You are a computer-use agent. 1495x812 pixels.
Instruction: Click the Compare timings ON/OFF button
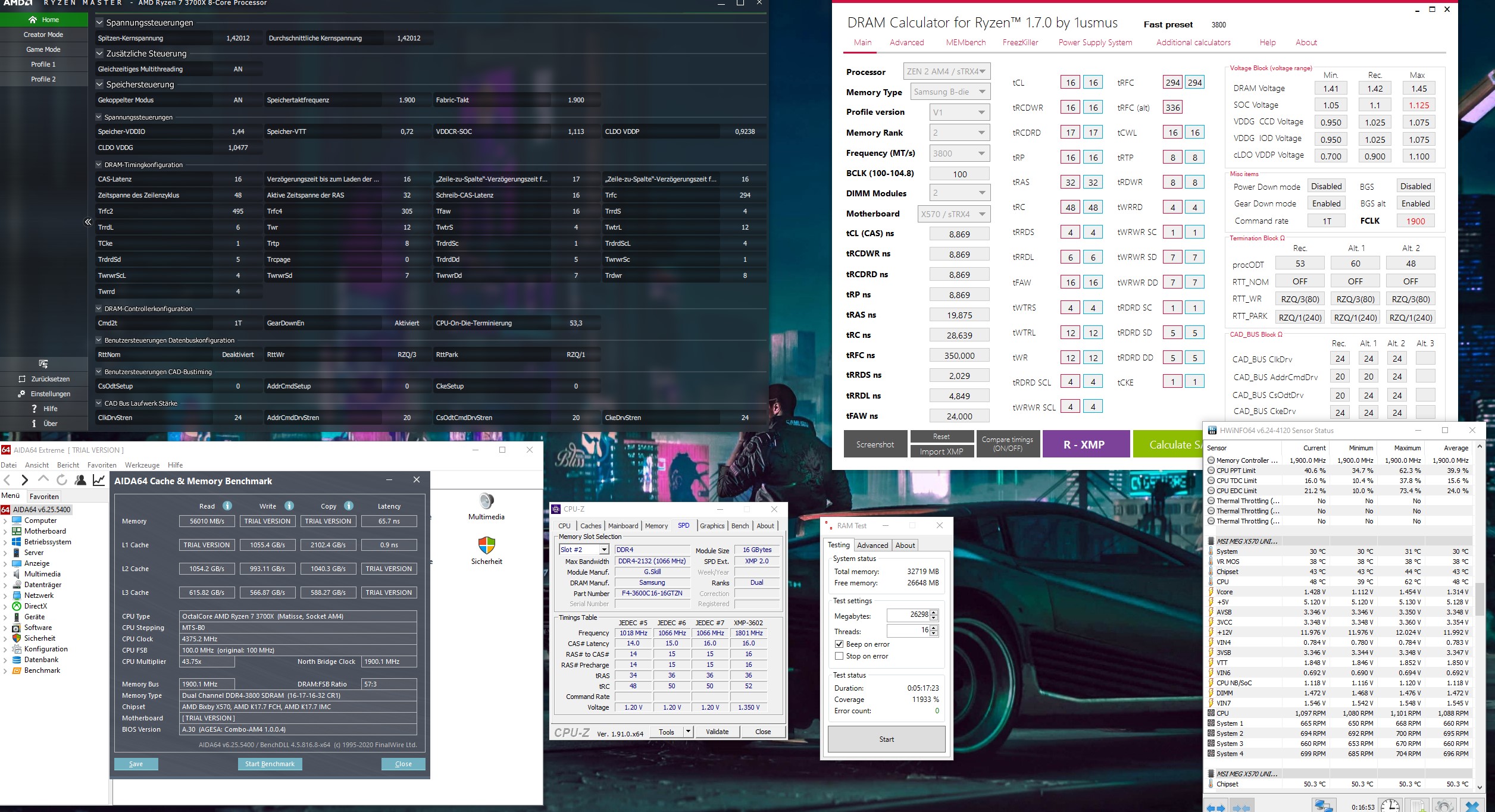tap(1007, 444)
